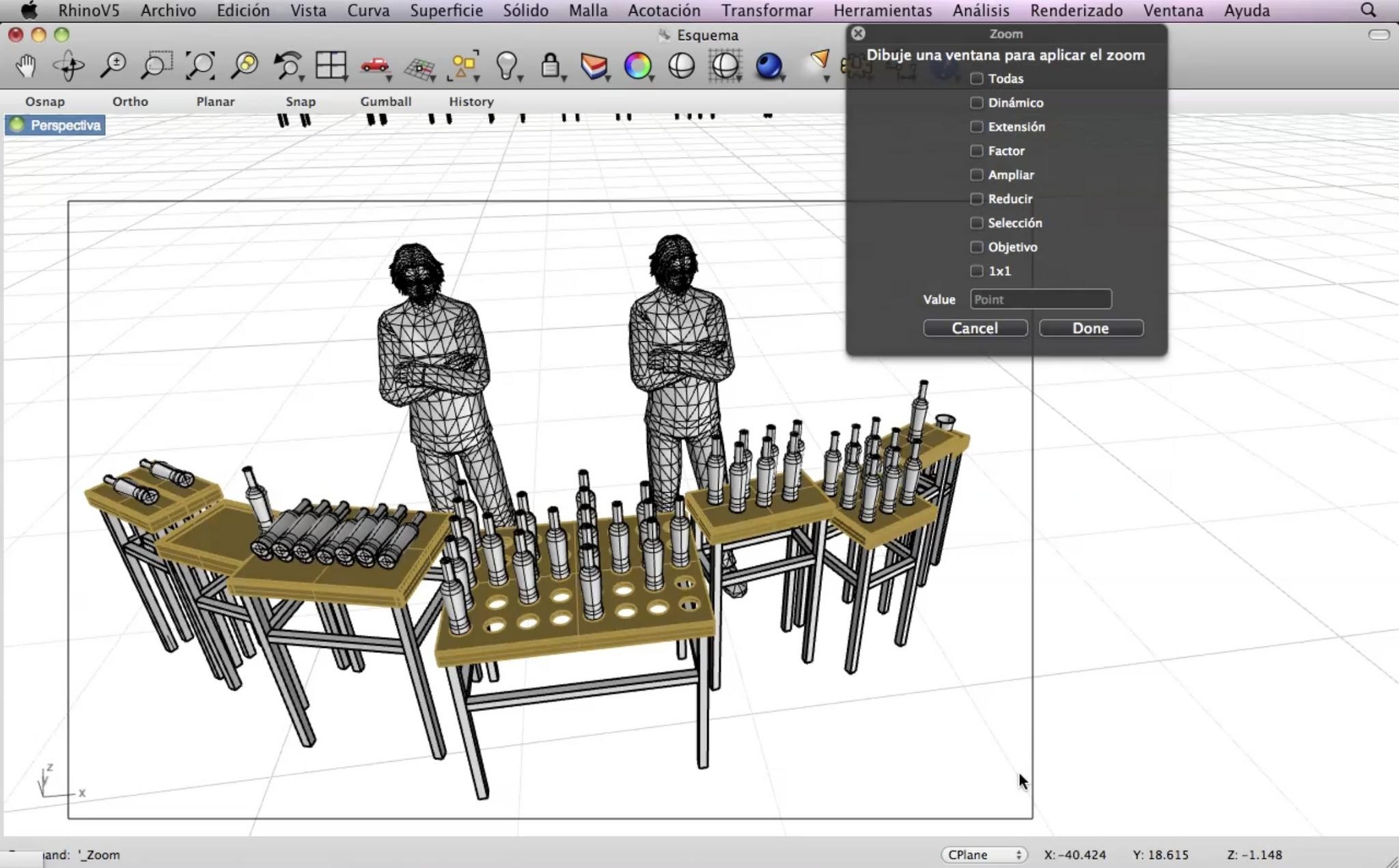This screenshot has width=1399, height=868.
Task: Click the Cancel button
Action: tap(975, 328)
